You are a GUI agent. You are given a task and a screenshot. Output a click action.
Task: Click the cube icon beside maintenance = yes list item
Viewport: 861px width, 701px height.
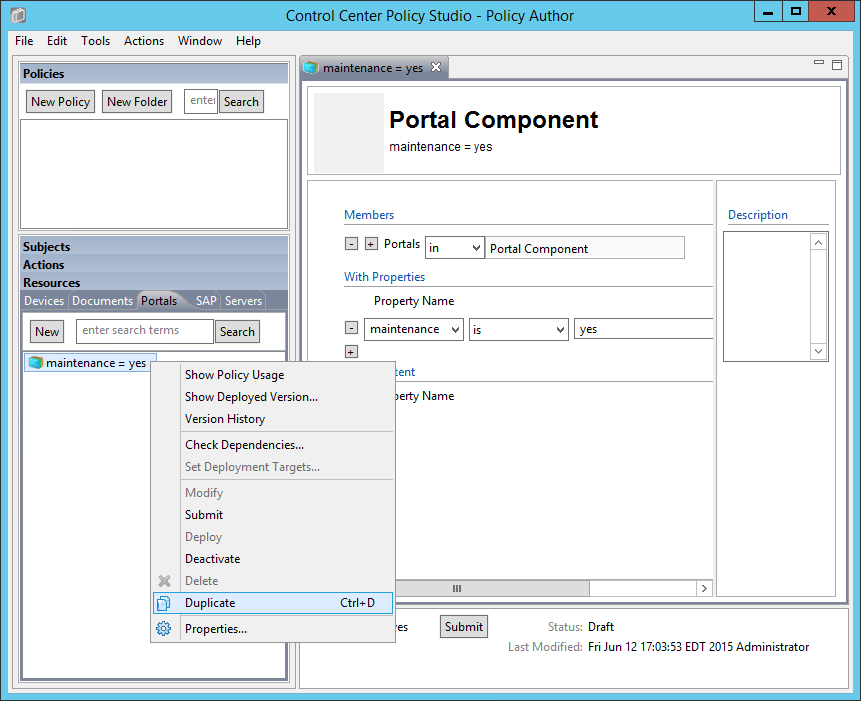point(36,363)
